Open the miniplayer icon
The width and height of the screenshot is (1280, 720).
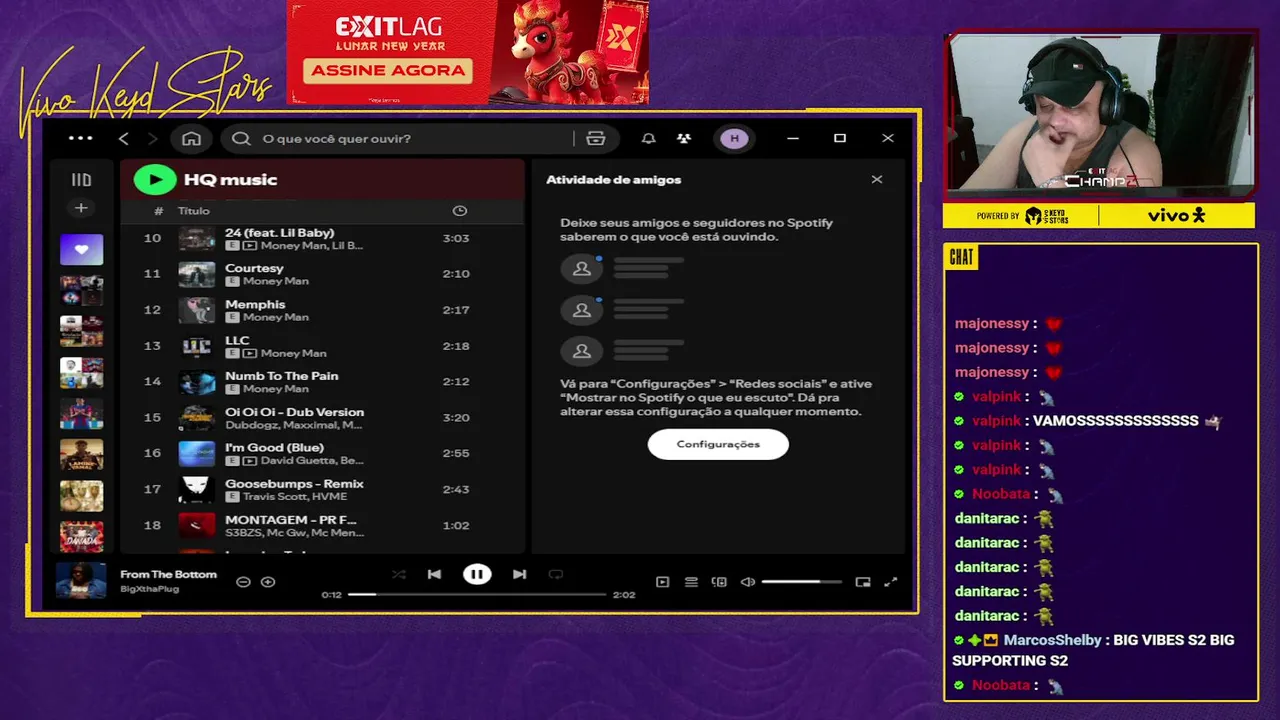863,582
